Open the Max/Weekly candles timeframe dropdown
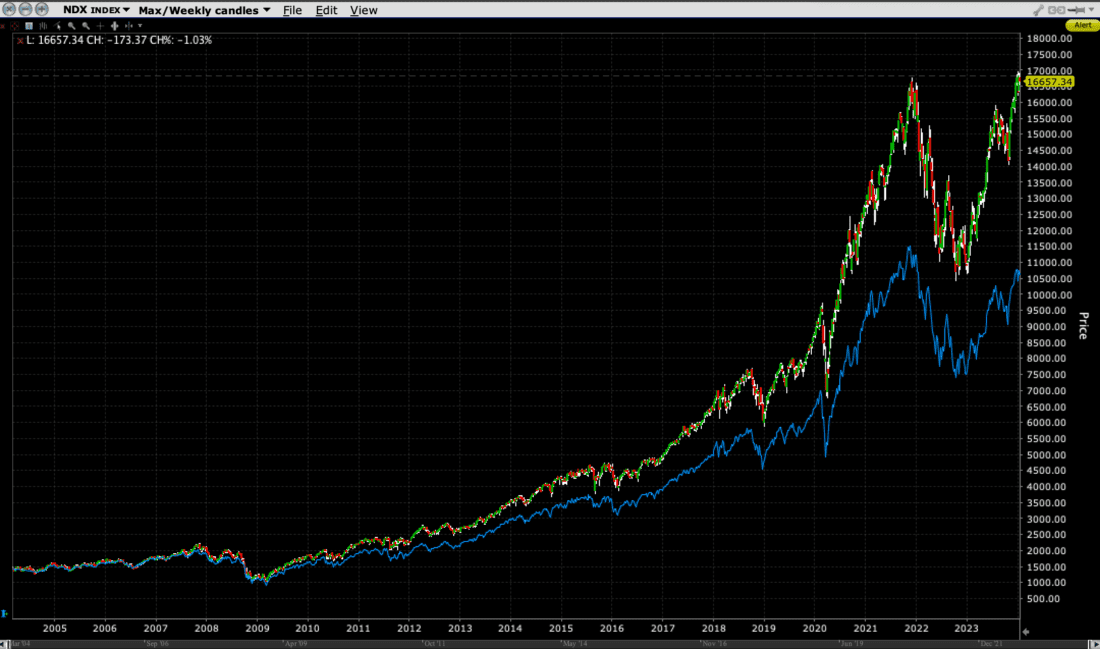This screenshot has width=1100, height=649. 205,10
